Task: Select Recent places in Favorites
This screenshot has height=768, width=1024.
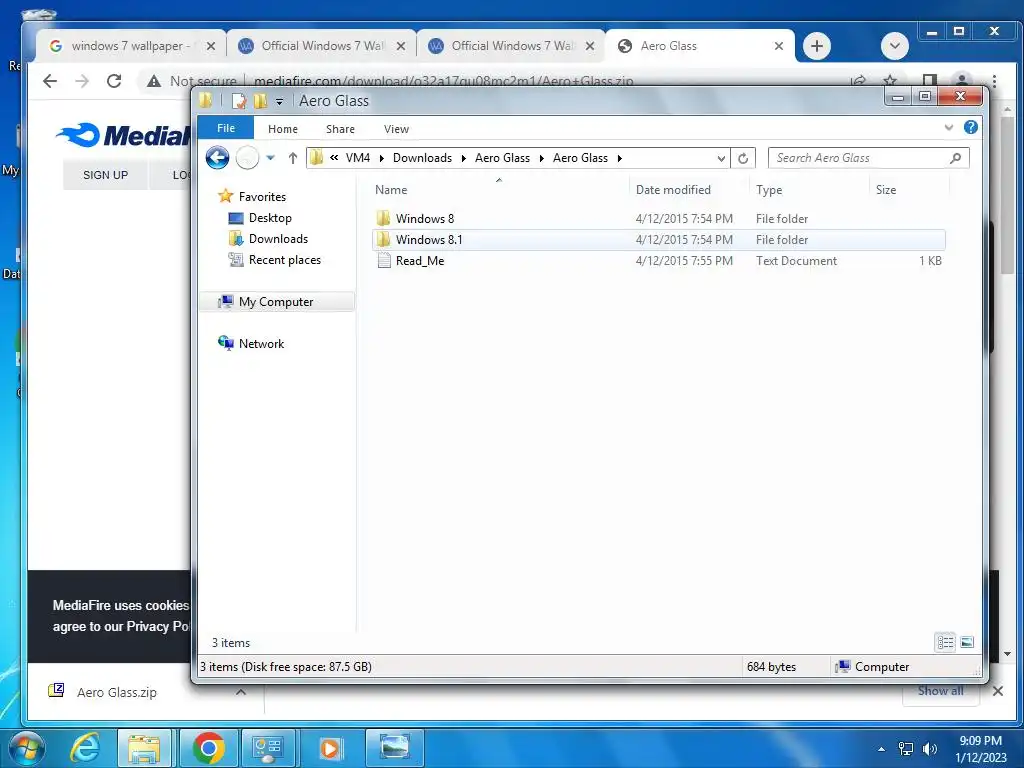Action: tap(285, 260)
